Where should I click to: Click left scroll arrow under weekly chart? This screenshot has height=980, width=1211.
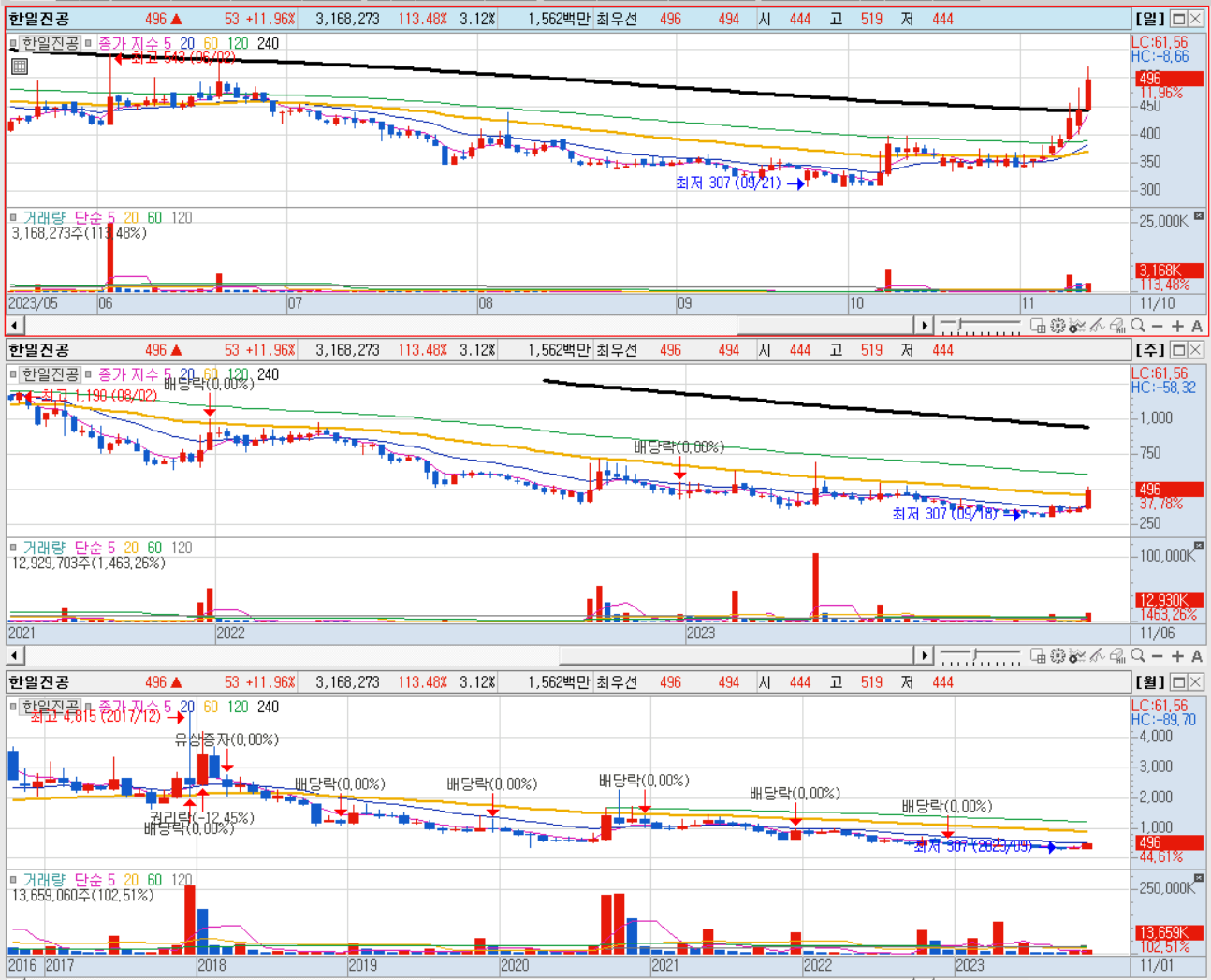(14, 656)
